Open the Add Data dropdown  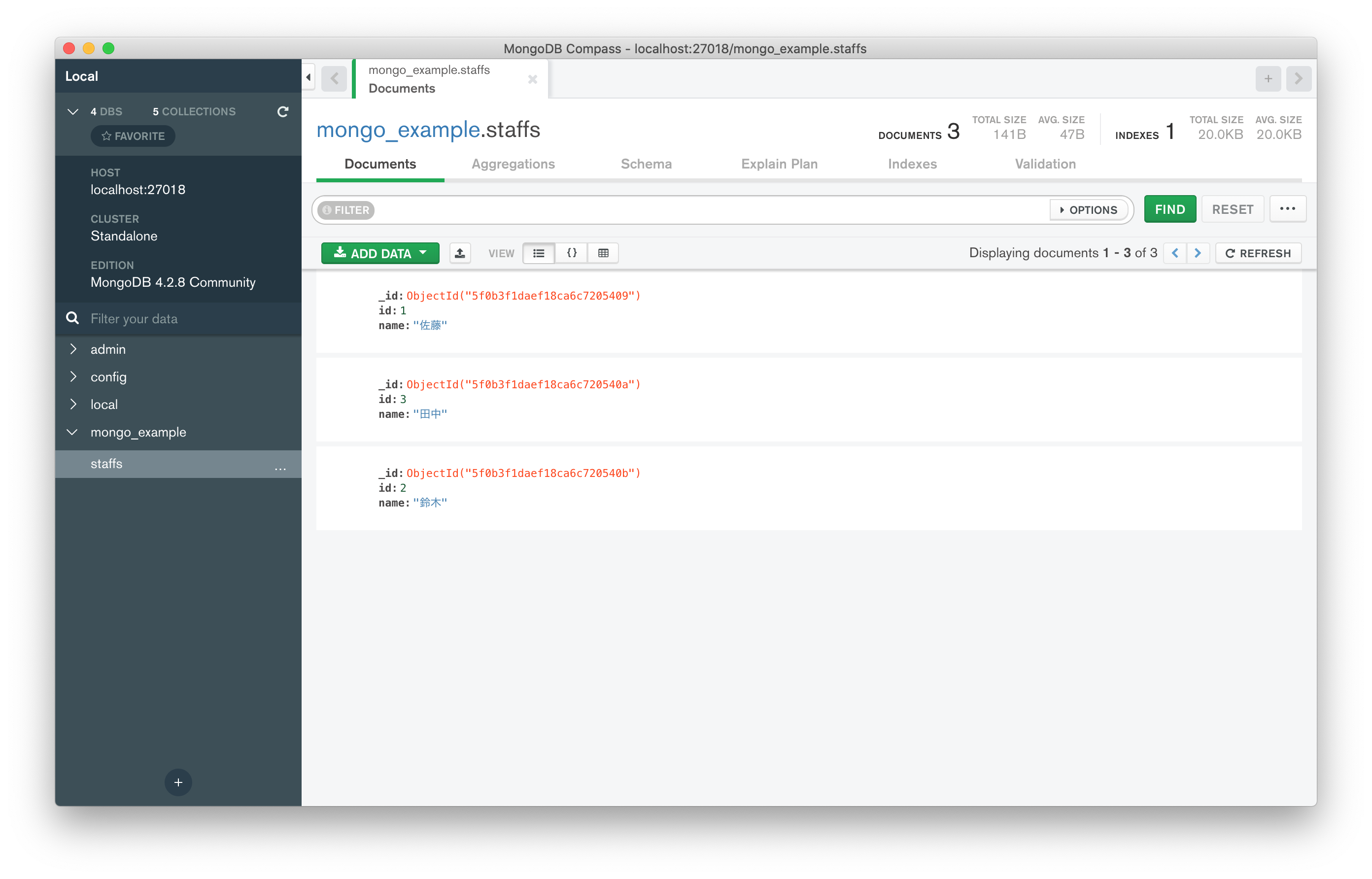pyautogui.click(x=380, y=253)
